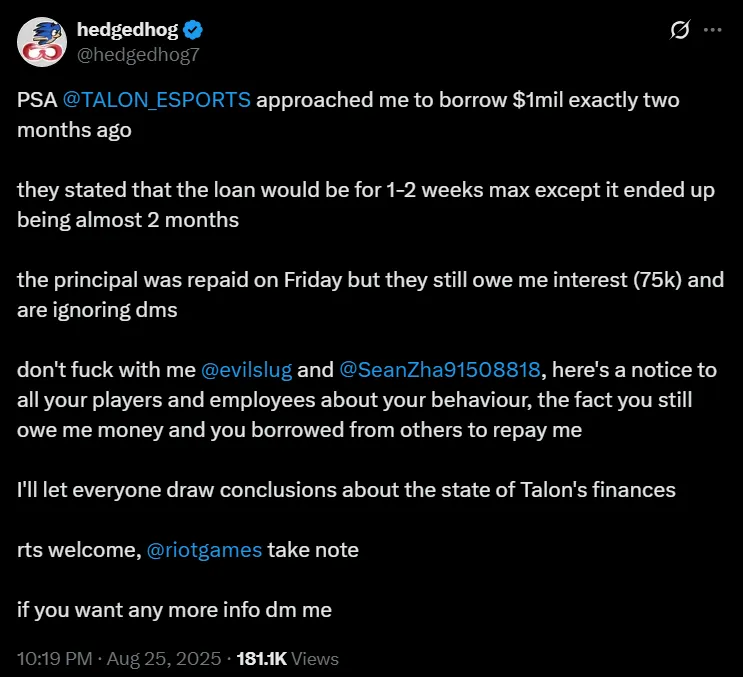Click the 10:19 PM Aug 25 timestamp
Image resolution: width=743 pixels, height=677 pixels.
click(x=120, y=659)
